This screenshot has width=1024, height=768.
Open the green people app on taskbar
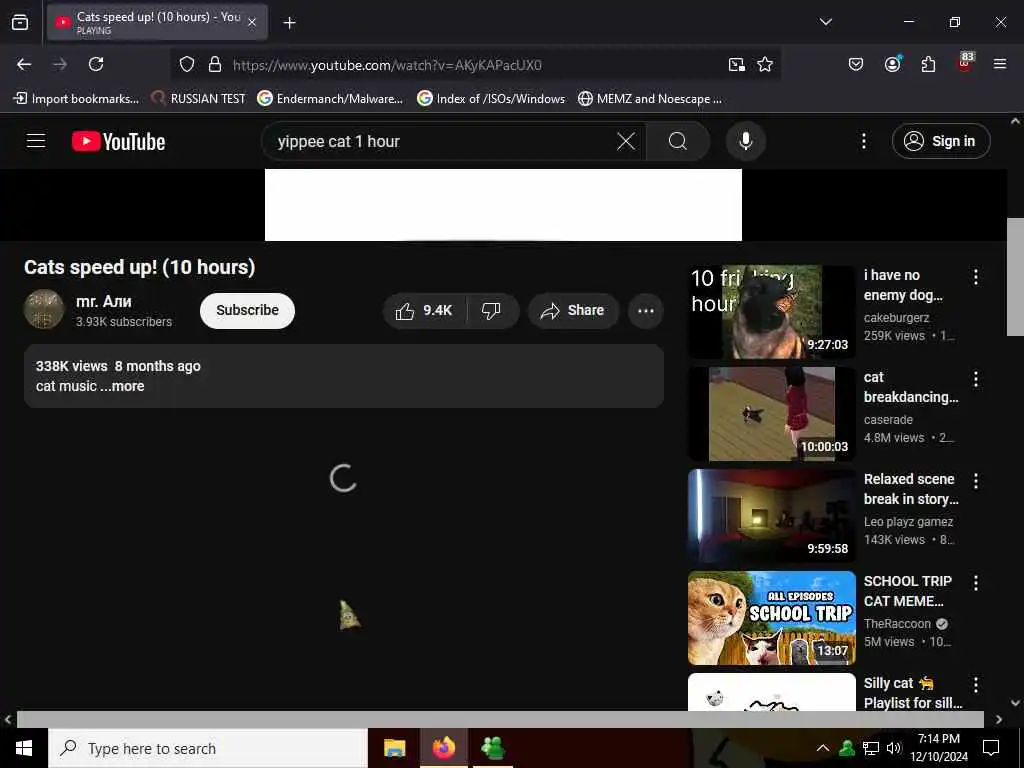coord(492,748)
